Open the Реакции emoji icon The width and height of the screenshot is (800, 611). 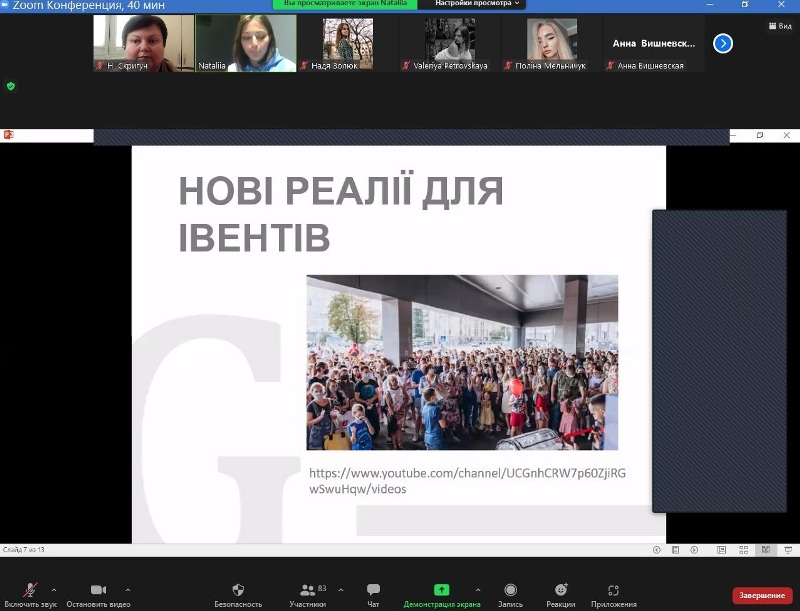pos(561,590)
